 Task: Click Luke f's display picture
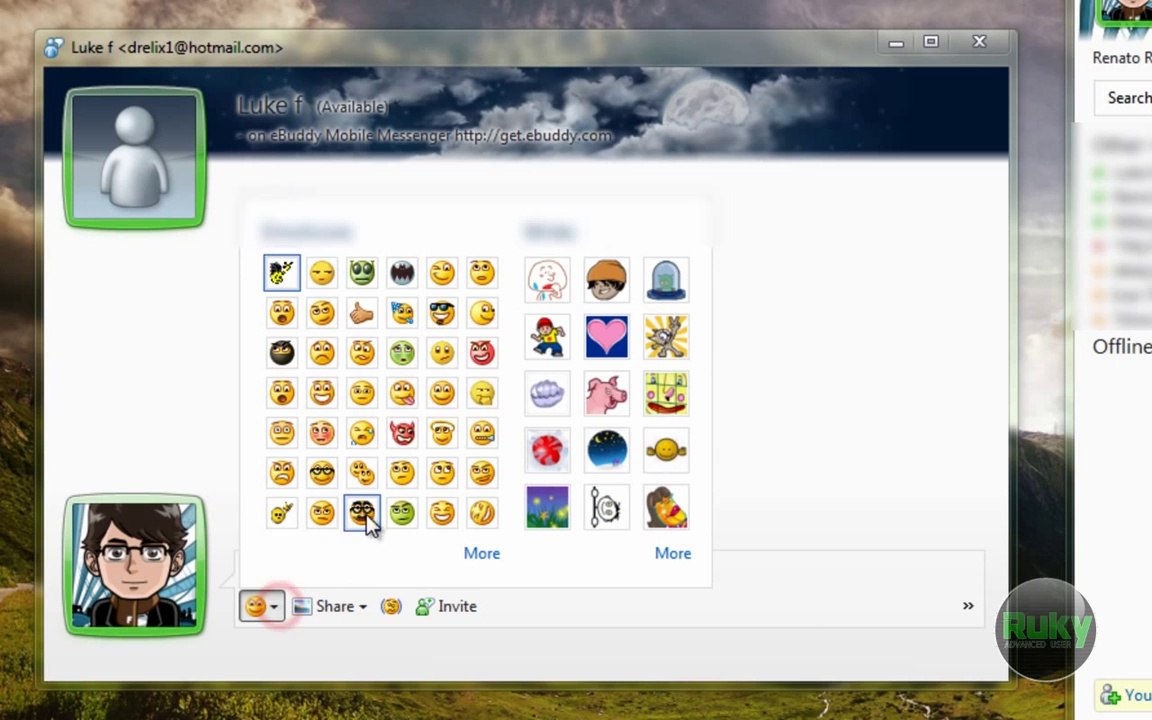coord(134,157)
